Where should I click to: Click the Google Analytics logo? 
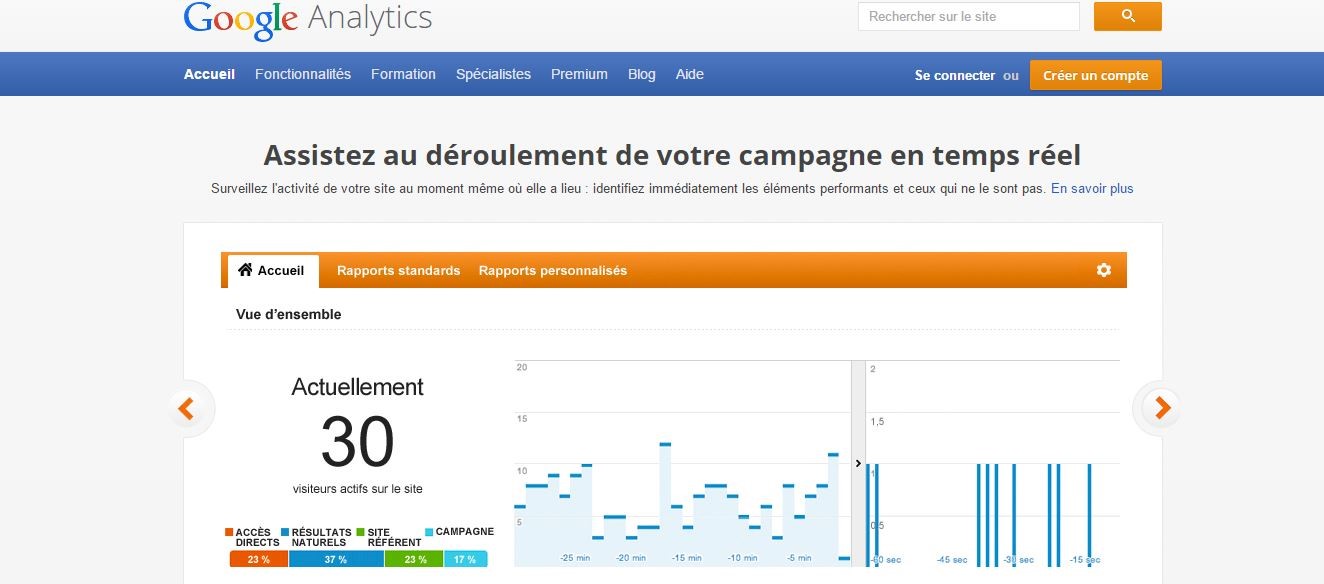(x=308, y=19)
